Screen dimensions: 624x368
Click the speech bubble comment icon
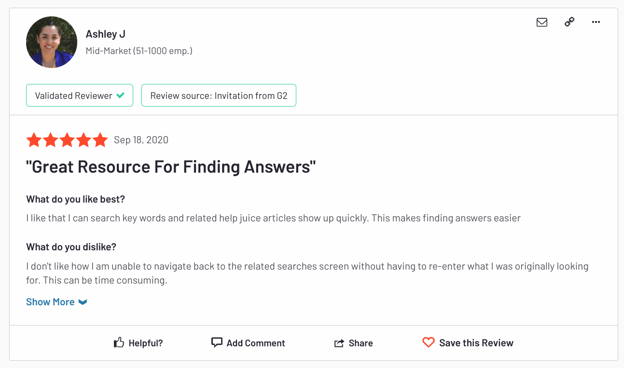coord(216,342)
